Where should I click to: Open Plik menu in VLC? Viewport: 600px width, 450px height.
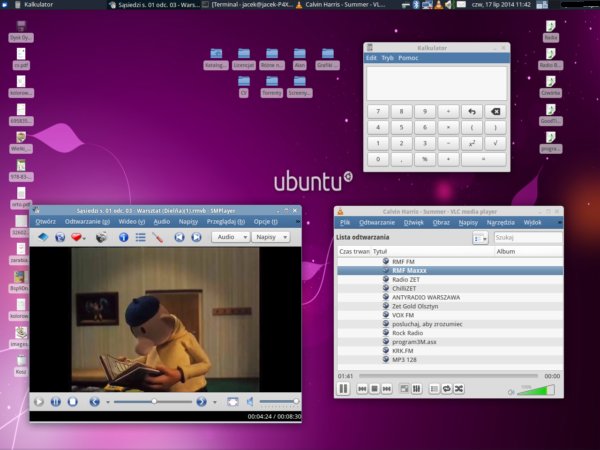coord(345,222)
